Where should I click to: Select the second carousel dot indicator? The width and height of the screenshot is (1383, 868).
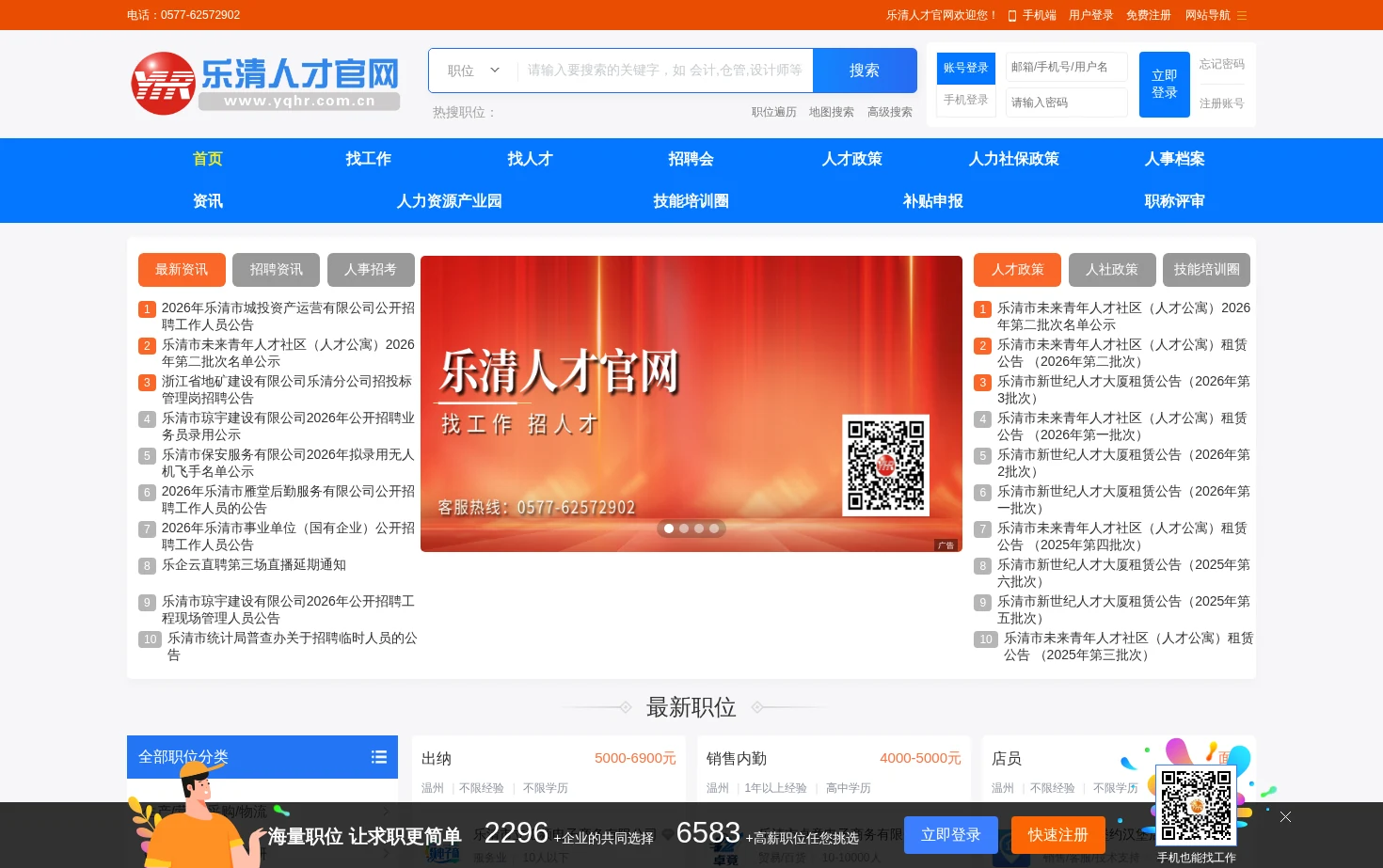tap(684, 529)
